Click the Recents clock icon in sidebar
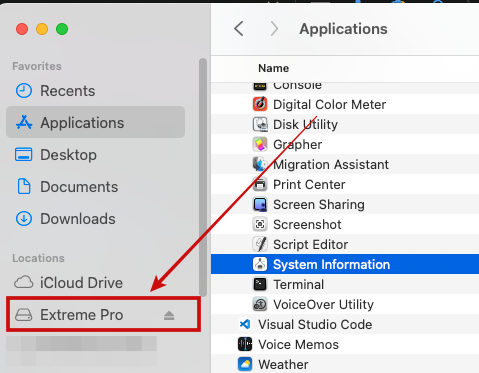 coord(24,91)
